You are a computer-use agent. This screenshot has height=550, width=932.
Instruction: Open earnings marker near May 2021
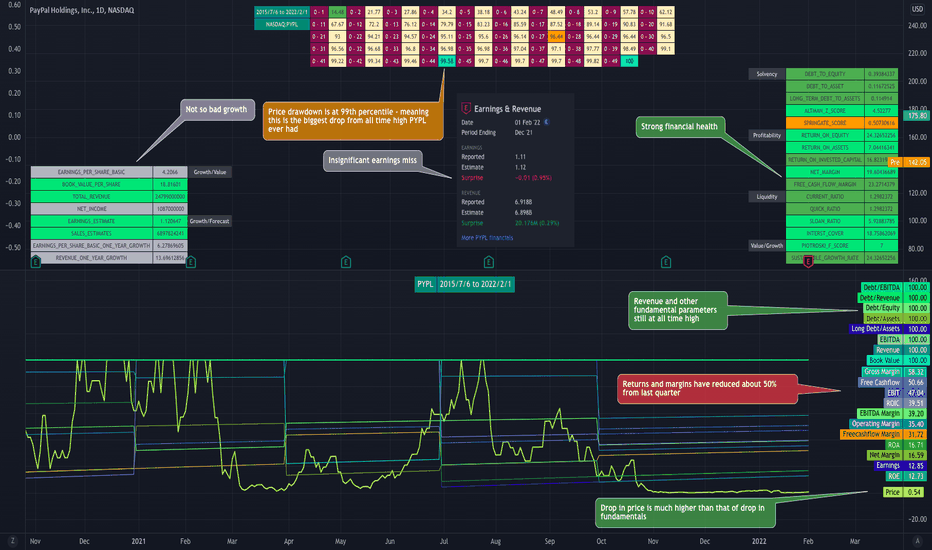346,262
